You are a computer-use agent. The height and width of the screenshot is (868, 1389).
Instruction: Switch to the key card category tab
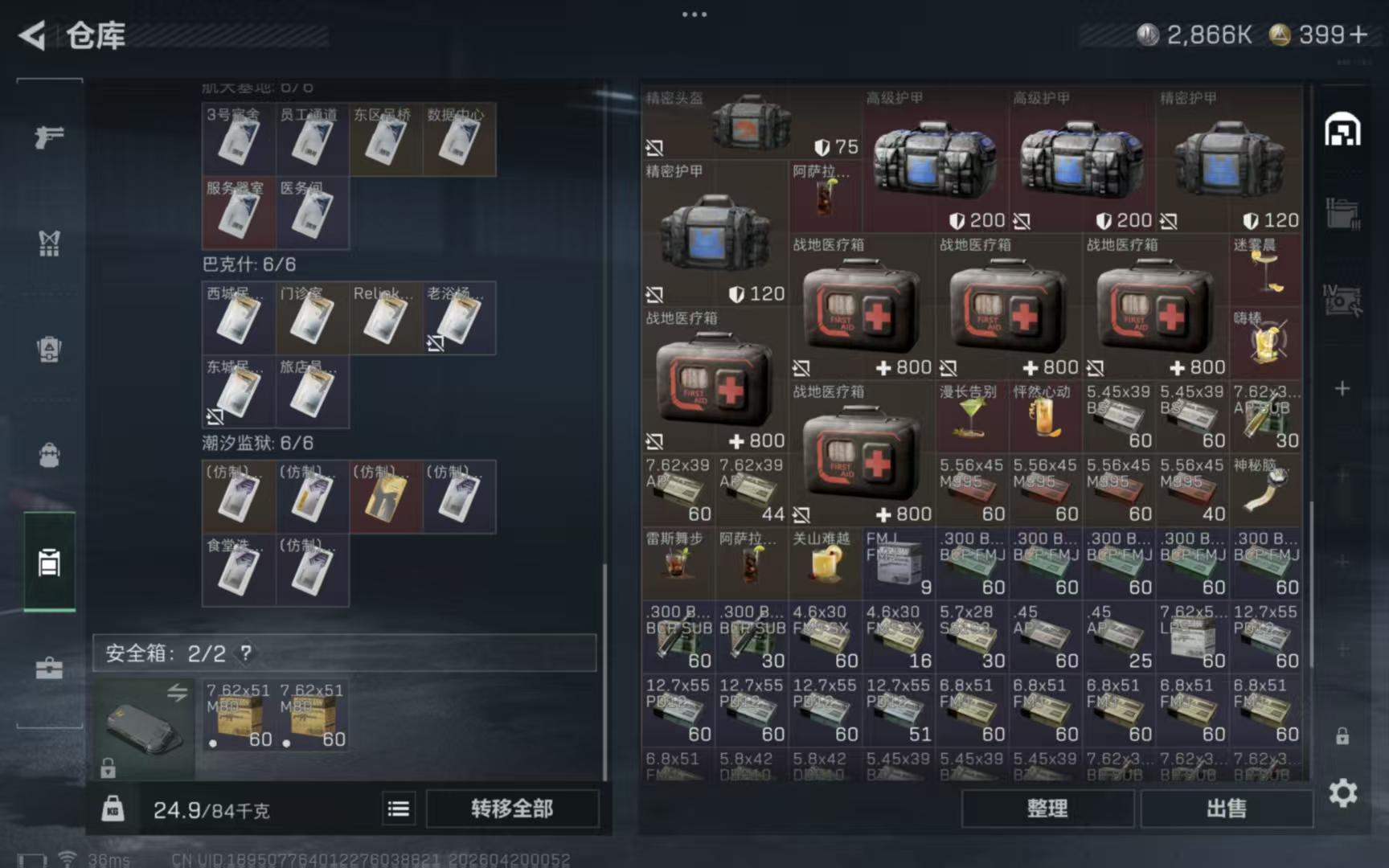(49, 562)
